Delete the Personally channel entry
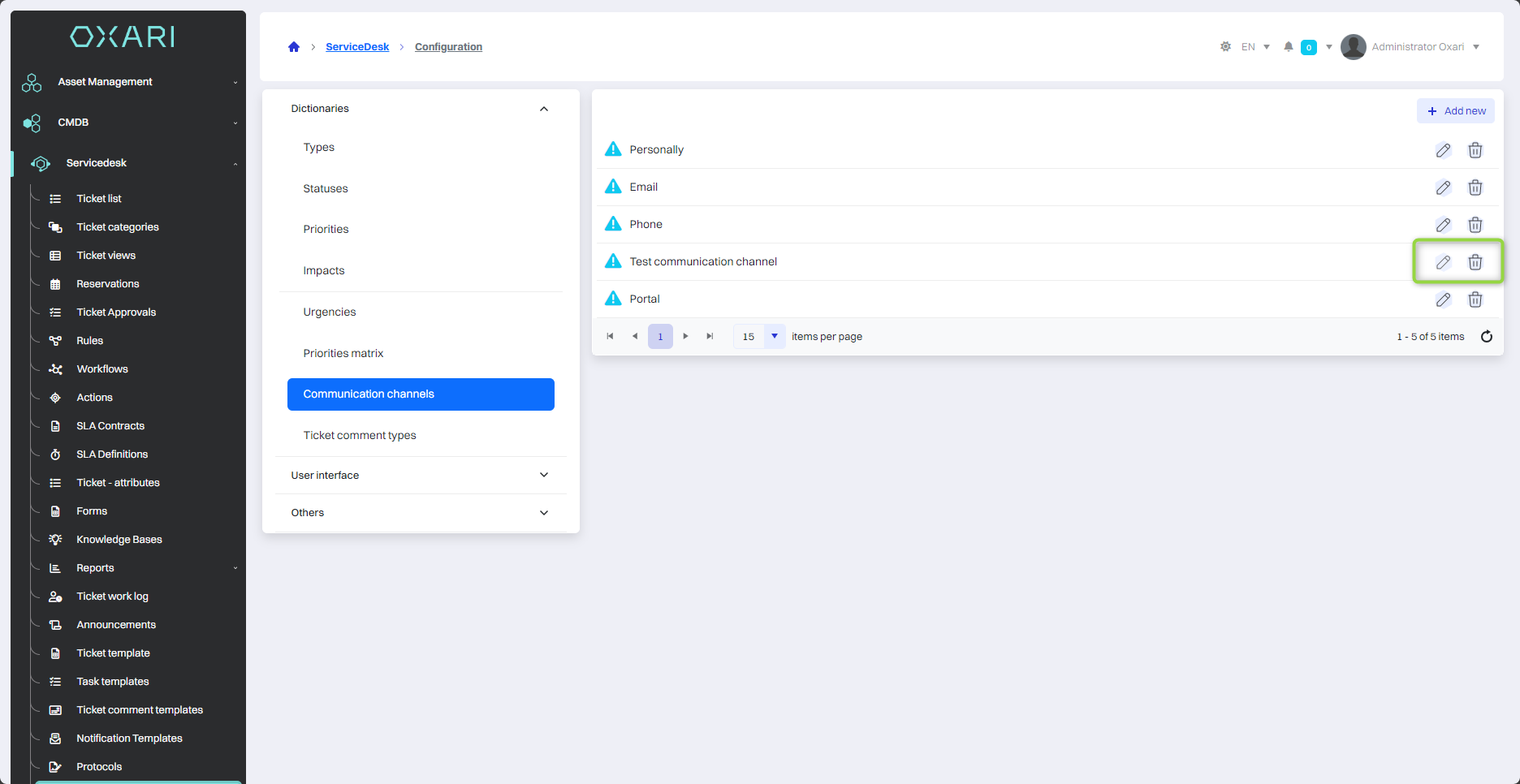The width and height of the screenshot is (1520, 784). coord(1475,150)
